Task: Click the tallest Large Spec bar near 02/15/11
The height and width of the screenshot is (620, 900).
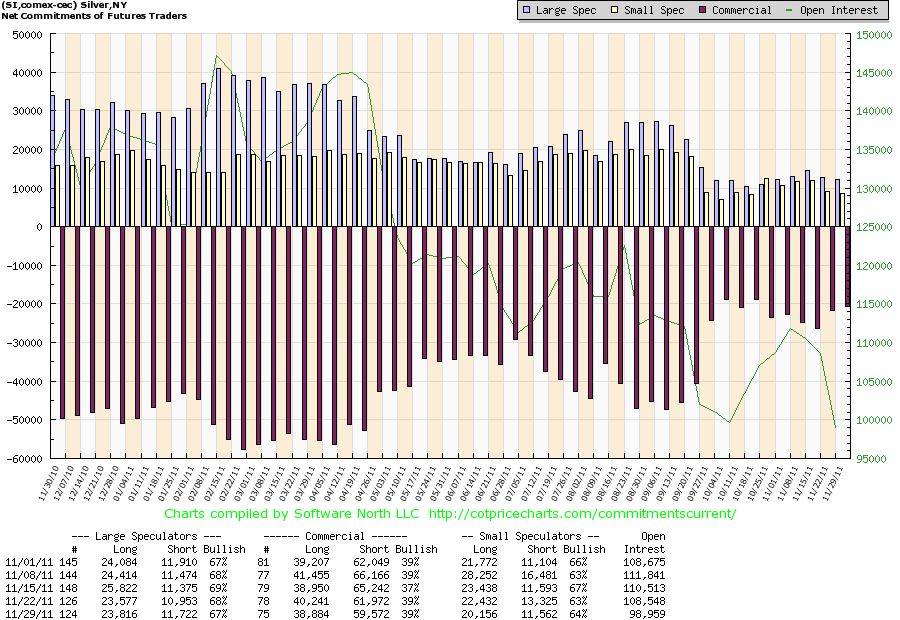Action: click(219, 148)
